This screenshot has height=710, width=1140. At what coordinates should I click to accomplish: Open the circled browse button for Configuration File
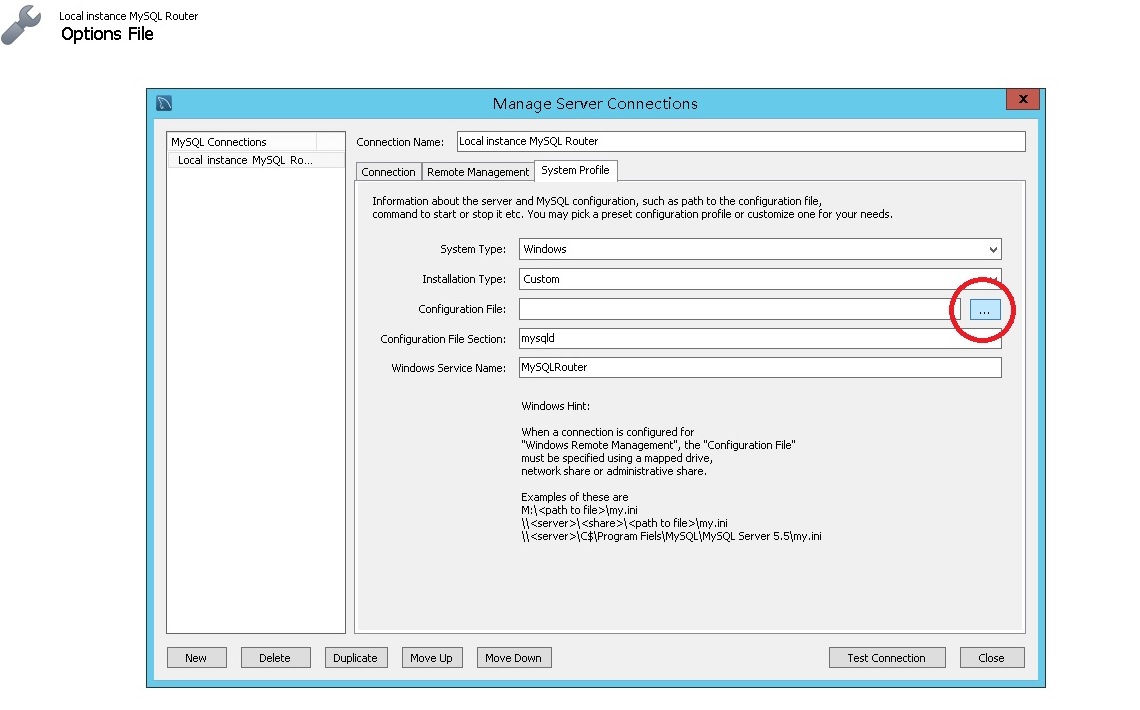(x=984, y=309)
